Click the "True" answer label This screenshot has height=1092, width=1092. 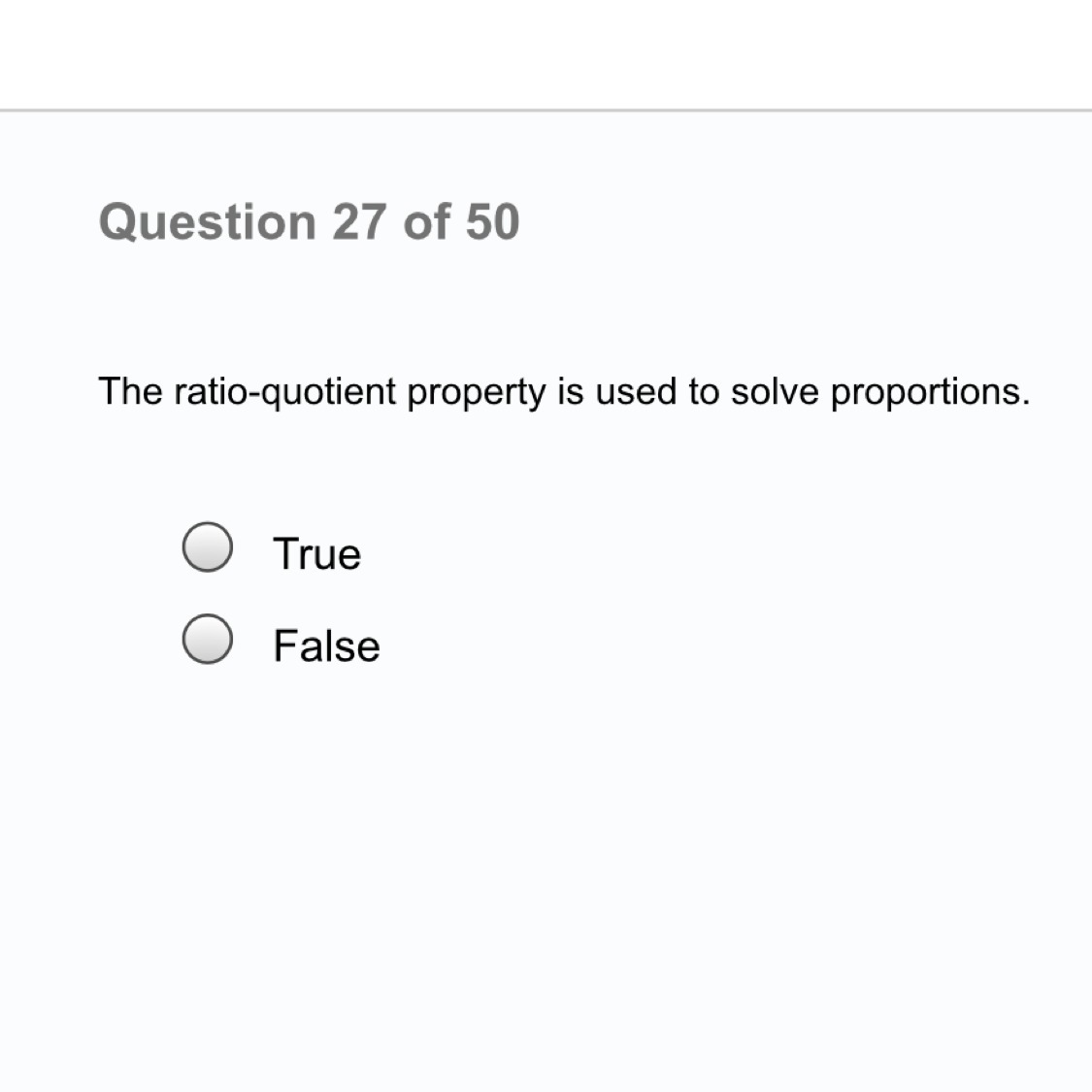pyautogui.click(x=317, y=553)
